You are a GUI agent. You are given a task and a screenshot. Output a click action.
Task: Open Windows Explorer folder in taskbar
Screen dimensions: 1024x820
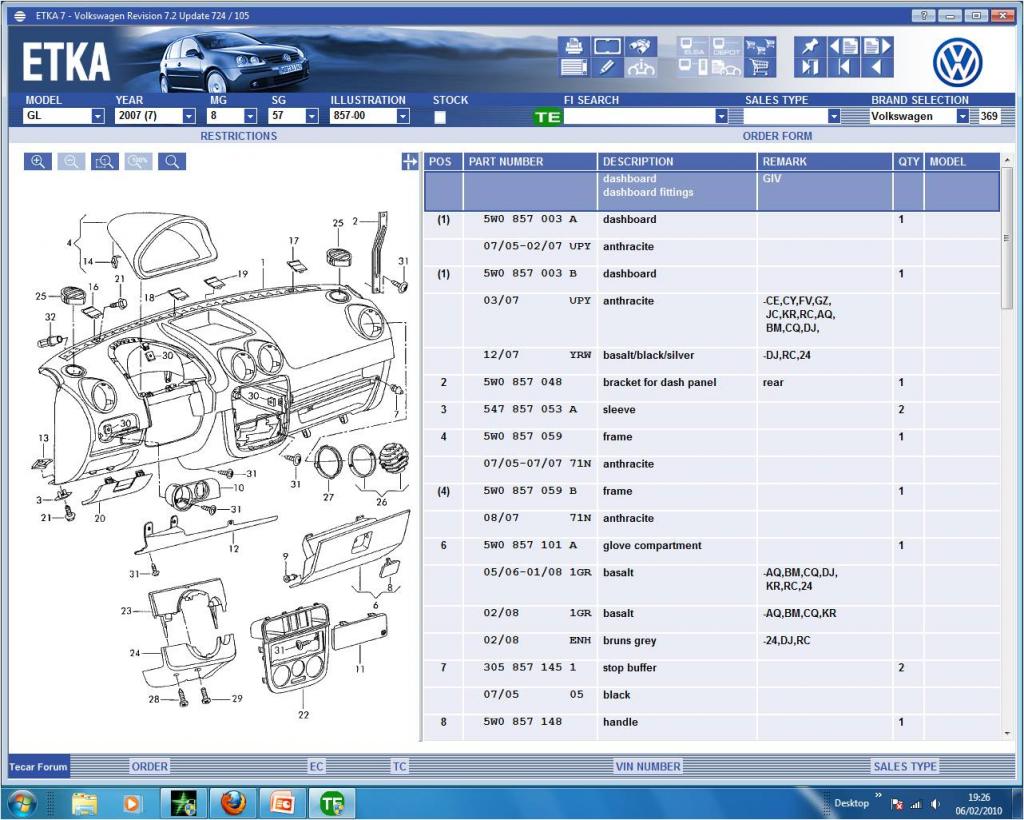[x=84, y=802]
